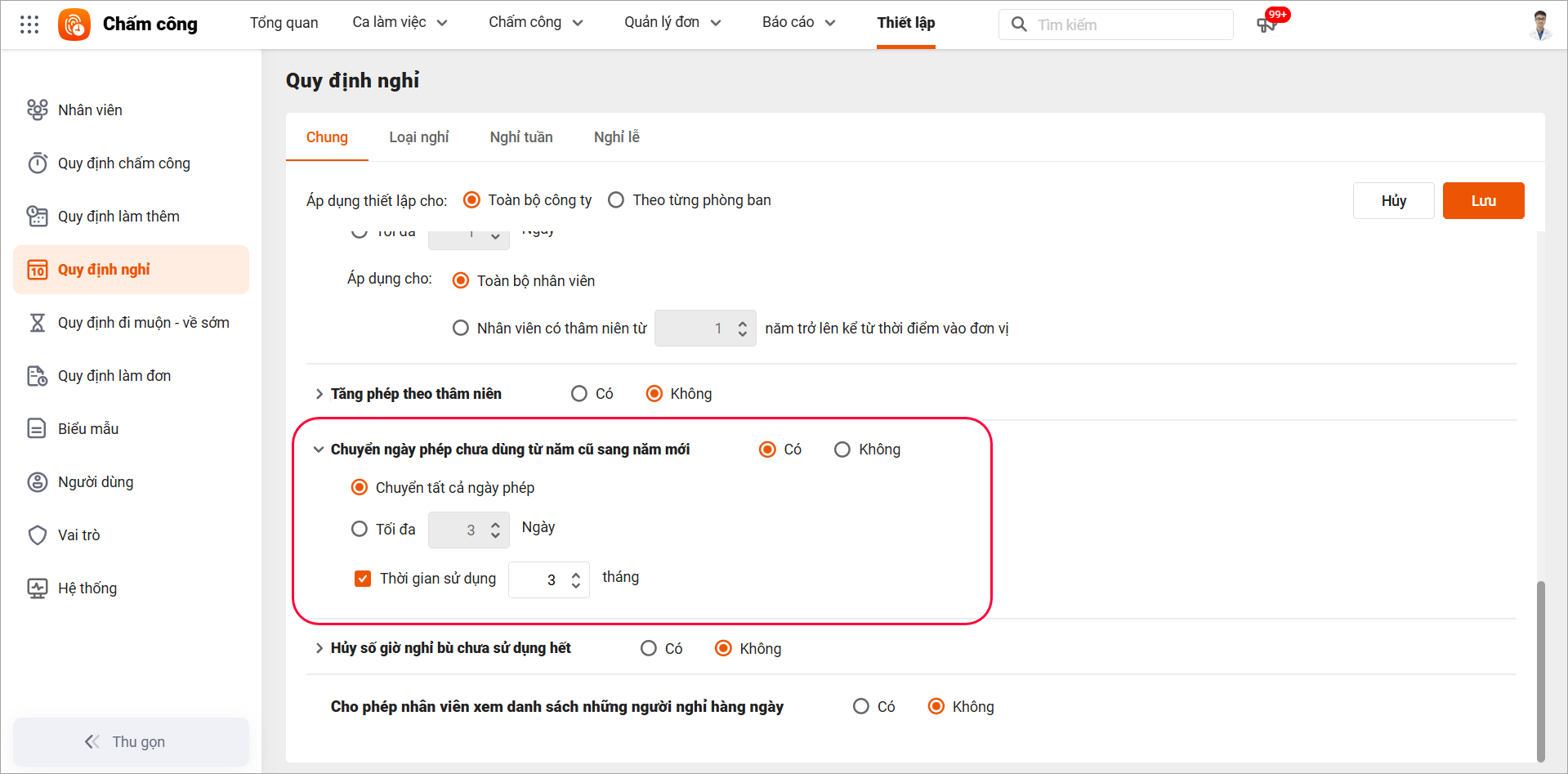Choose Không for xem danh sách người nghỉ
The image size is (1568, 774).
936,706
